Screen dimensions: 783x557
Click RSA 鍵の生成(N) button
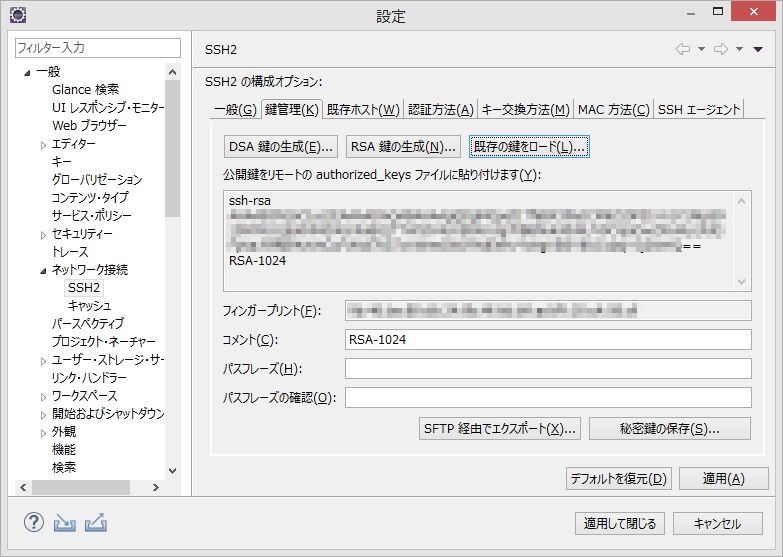click(403, 147)
